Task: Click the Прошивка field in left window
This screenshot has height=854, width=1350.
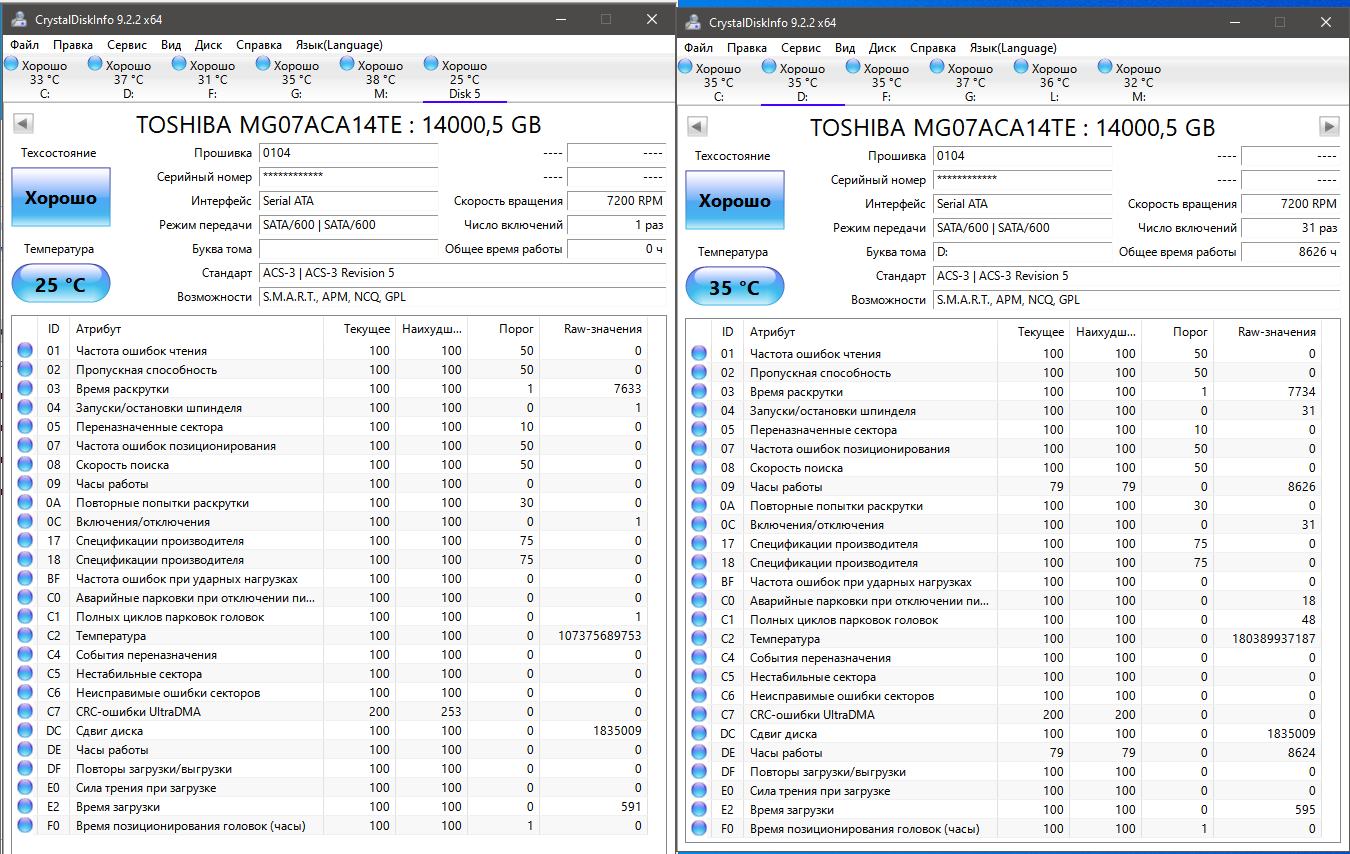Action: (x=348, y=153)
